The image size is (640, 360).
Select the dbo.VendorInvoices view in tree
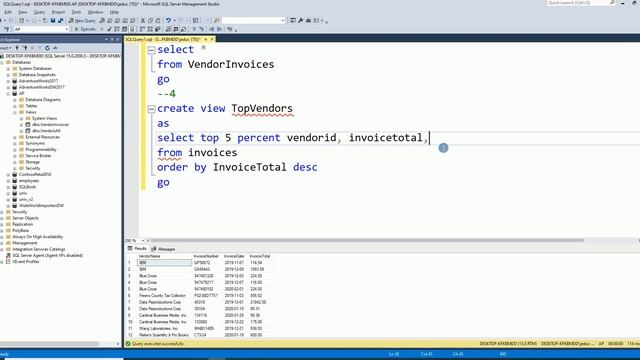(x=50, y=124)
